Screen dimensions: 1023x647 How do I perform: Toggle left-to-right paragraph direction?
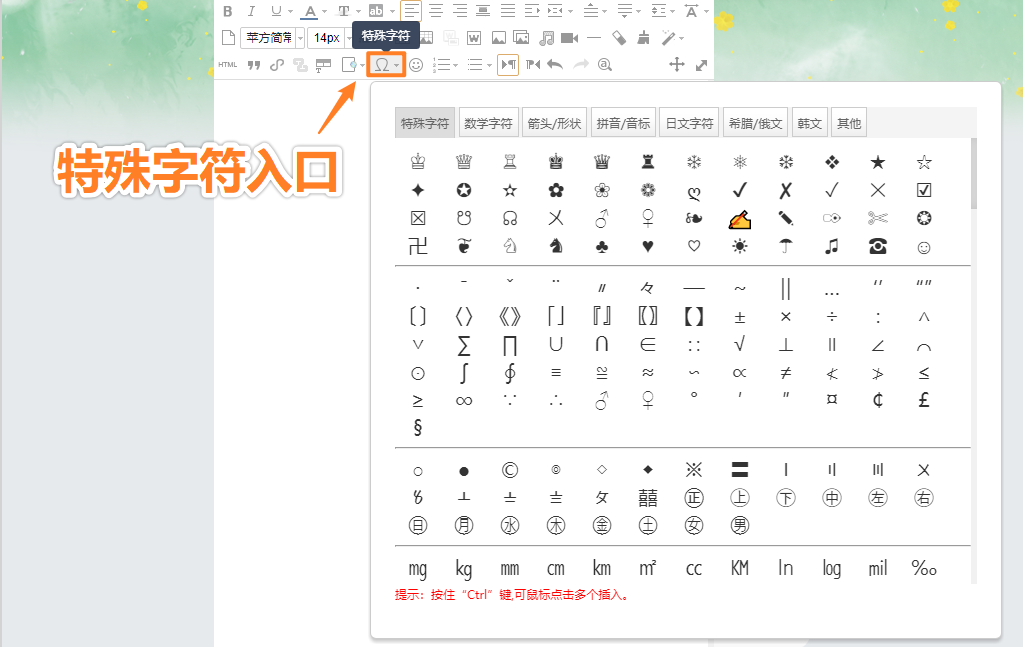pyautogui.click(x=508, y=65)
